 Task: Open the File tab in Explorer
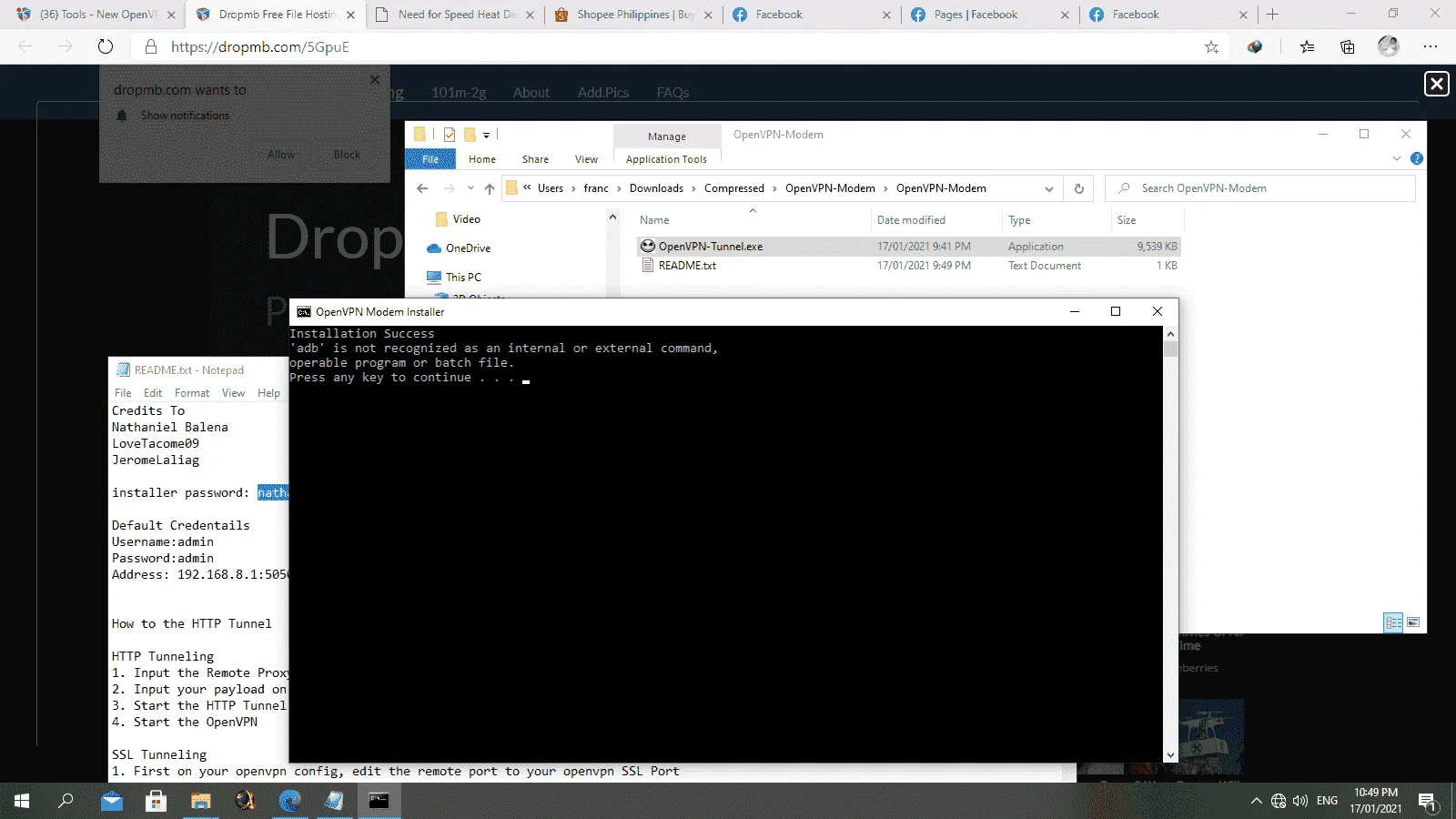pos(430,159)
